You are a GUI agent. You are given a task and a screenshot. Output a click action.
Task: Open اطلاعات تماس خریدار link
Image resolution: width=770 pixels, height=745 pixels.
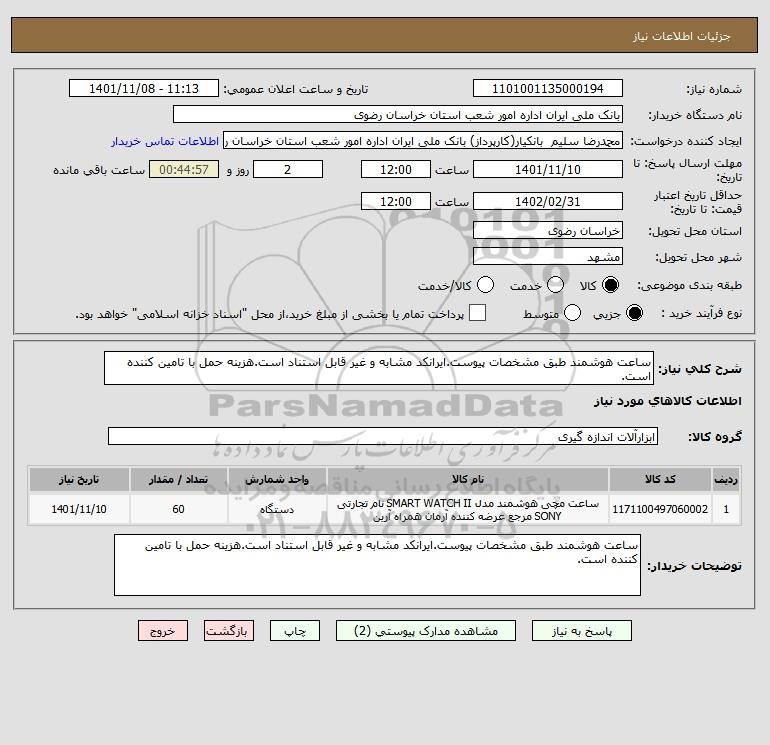165,141
